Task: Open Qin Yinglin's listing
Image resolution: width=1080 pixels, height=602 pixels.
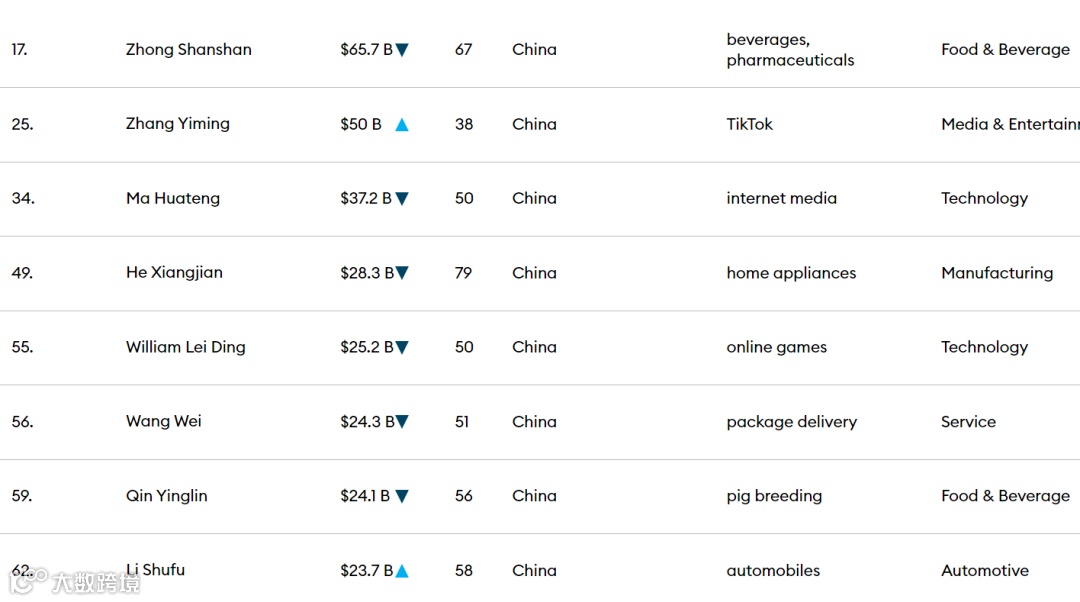Action: (x=167, y=496)
